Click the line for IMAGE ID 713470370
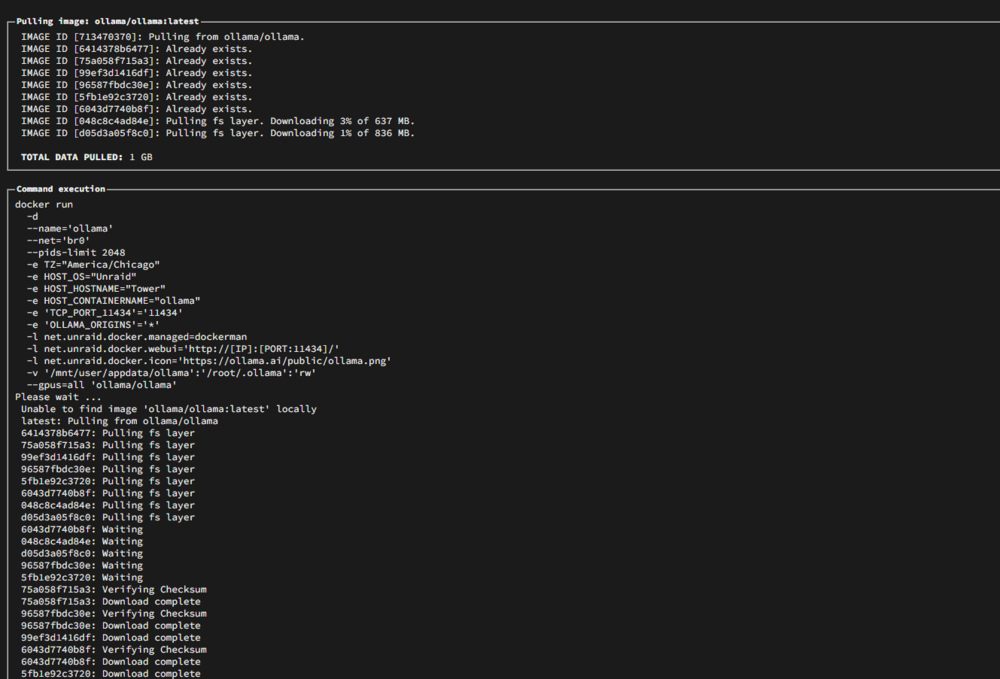 [163, 37]
